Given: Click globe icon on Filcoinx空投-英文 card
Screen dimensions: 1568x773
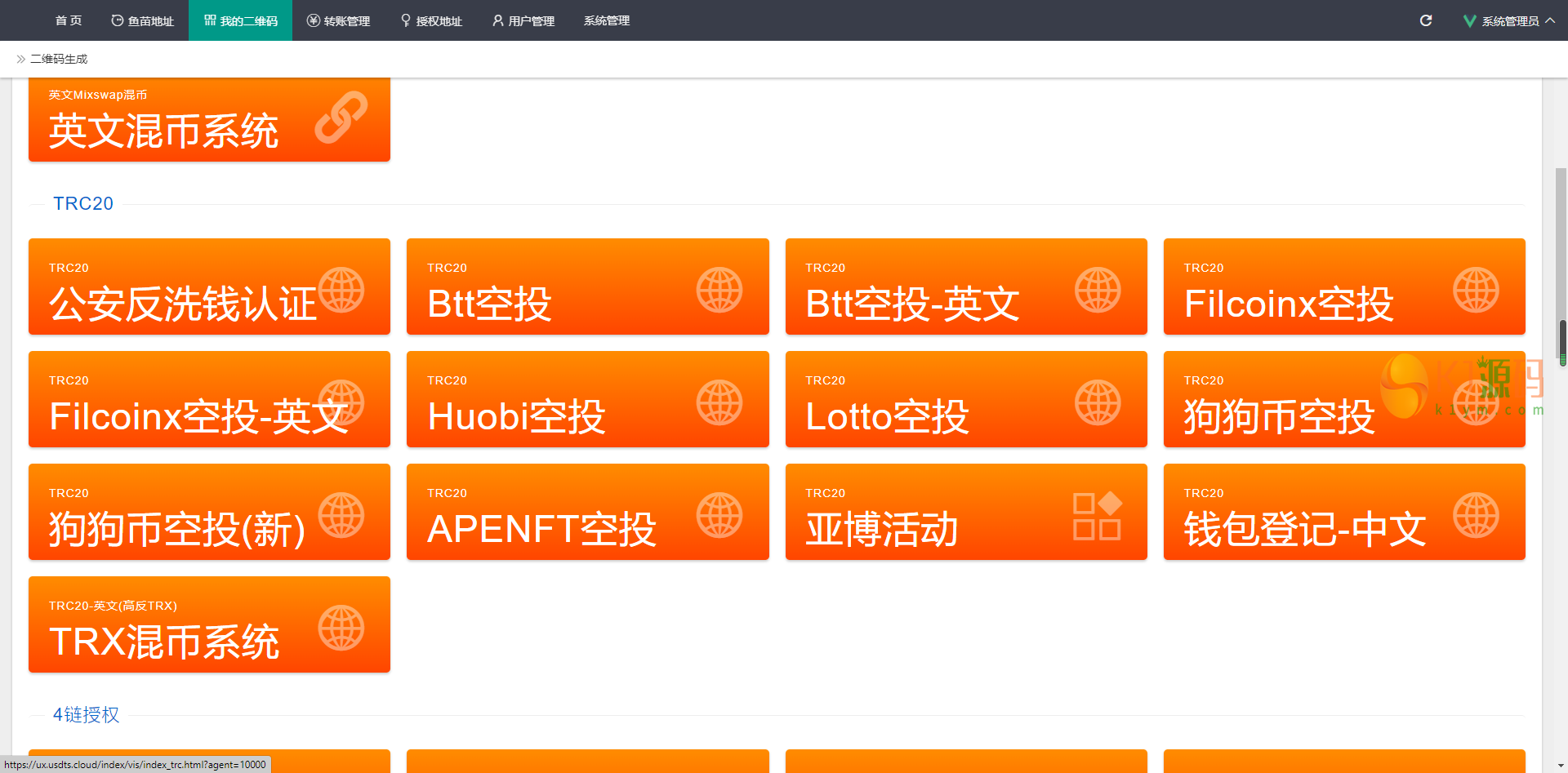Looking at the screenshot, I should [341, 402].
